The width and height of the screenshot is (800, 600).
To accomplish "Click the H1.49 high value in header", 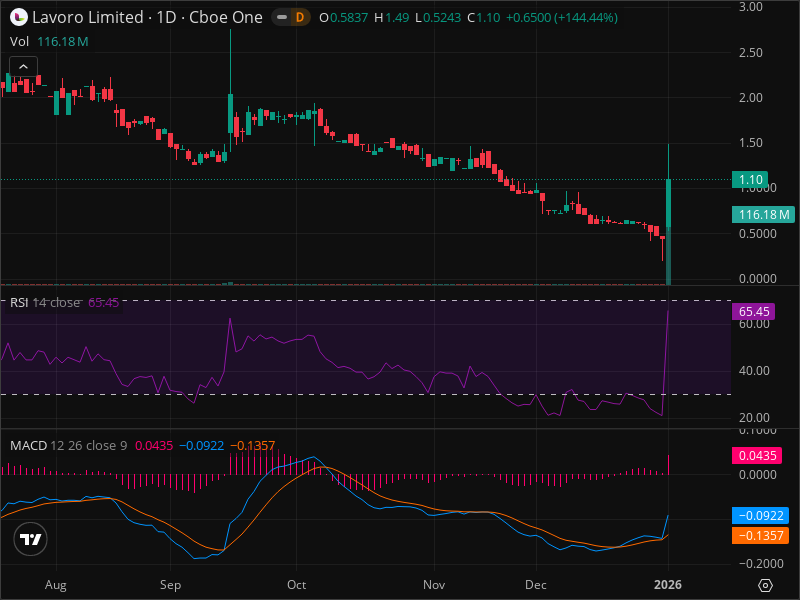I will pos(391,18).
